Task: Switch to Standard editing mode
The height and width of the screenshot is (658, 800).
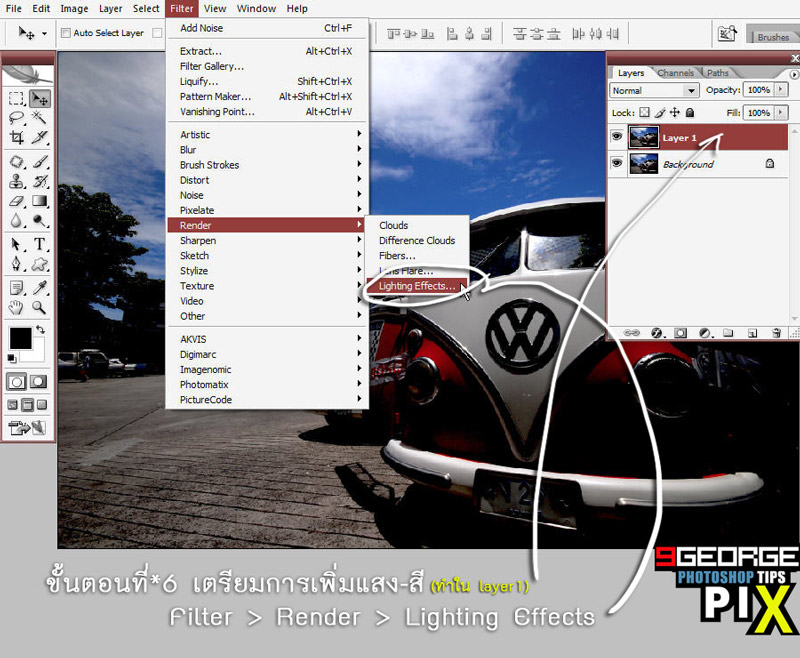Action: [x=16, y=382]
